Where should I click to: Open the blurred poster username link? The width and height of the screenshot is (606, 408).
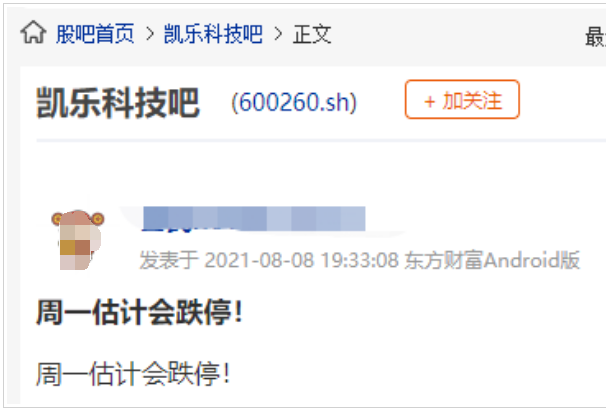pos(254,219)
